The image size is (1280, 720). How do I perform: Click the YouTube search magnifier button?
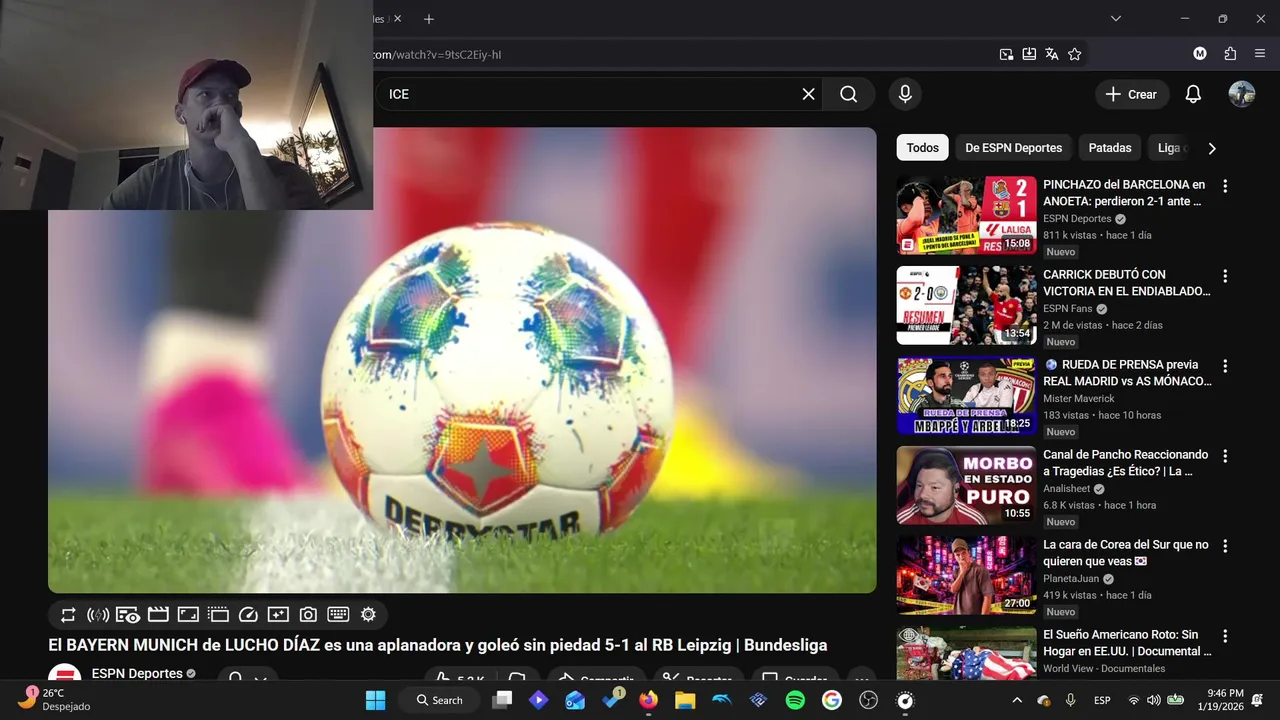848,94
